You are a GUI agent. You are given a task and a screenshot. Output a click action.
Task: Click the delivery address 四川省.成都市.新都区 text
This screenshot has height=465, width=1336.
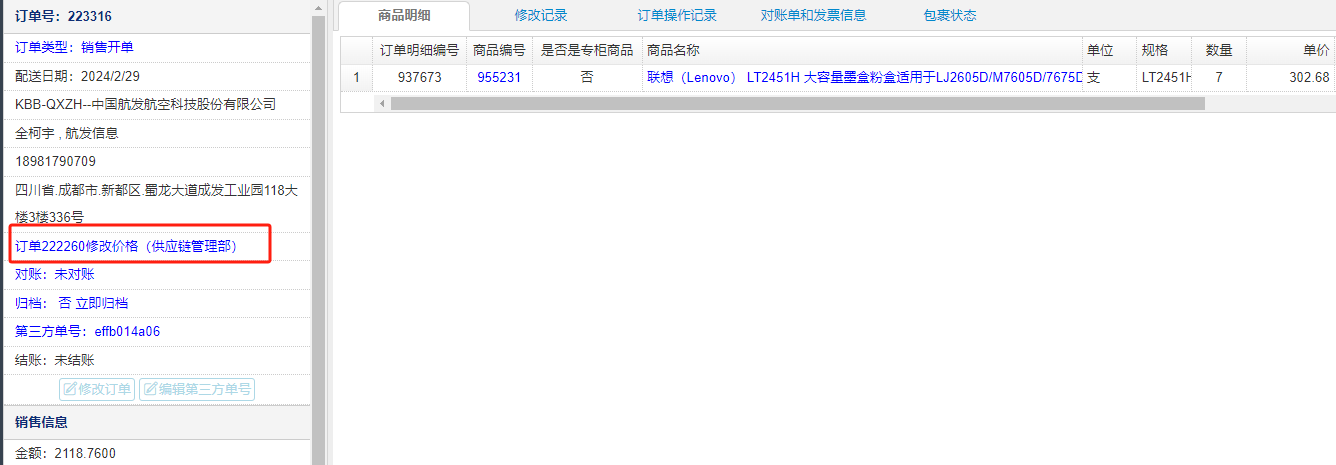point(156,203)
